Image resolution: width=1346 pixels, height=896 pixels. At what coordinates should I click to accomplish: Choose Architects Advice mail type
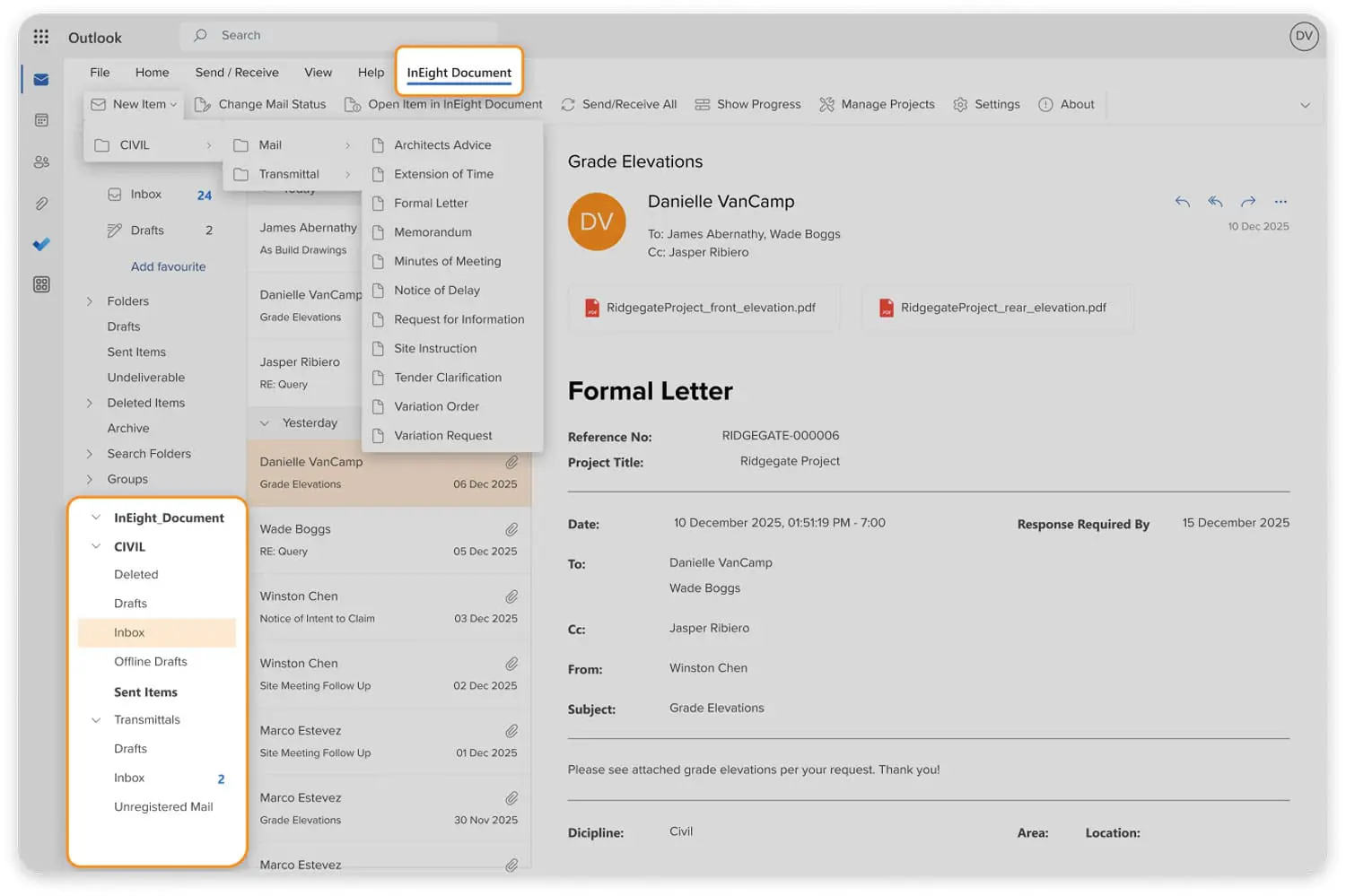[x=452, y=145]
